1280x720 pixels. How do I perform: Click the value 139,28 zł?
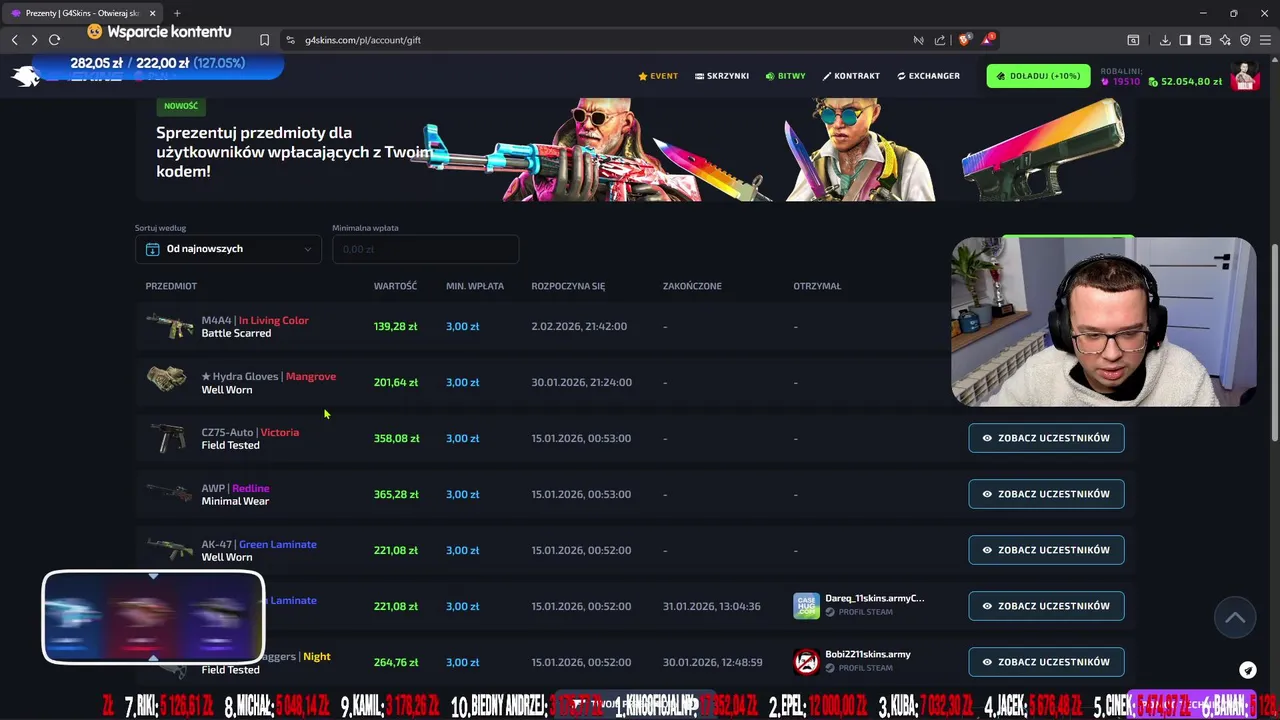coord(396,326)
